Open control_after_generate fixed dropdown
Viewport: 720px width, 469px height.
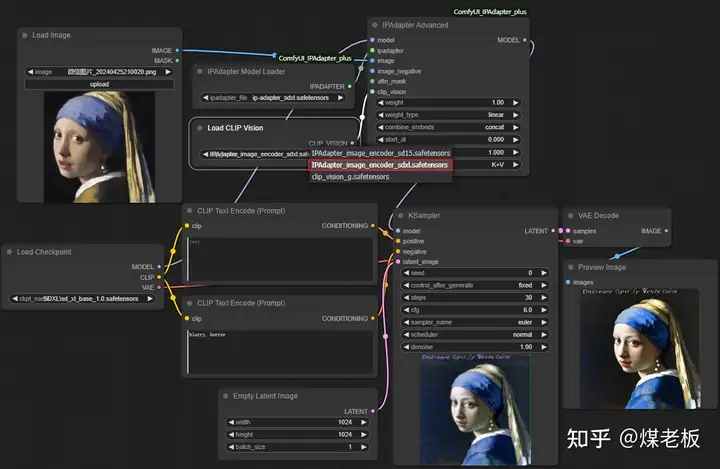click(475, 285)
